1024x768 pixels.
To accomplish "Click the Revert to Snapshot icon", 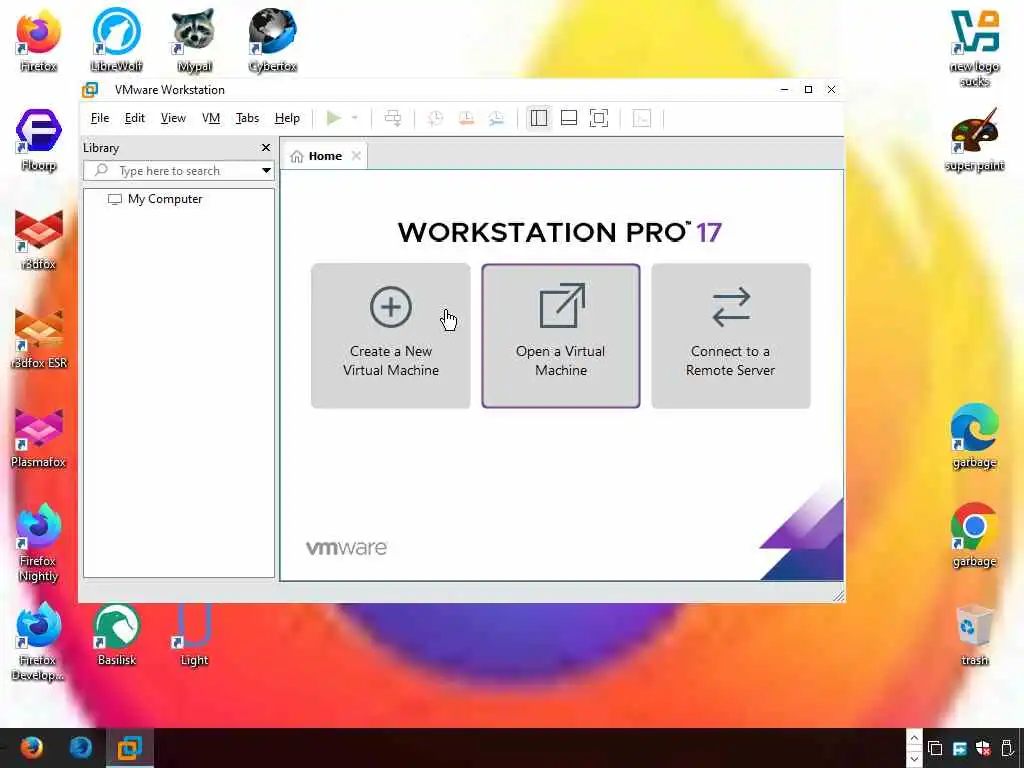I will [x=466, y=118].
